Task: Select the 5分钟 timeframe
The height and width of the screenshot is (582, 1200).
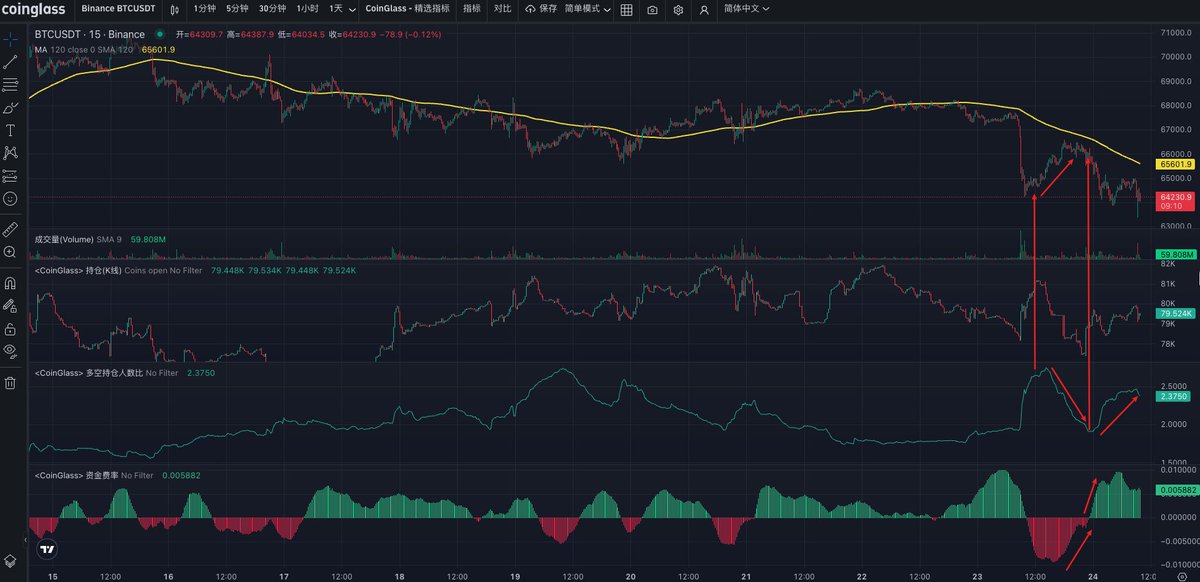Action: coord(237,9)
